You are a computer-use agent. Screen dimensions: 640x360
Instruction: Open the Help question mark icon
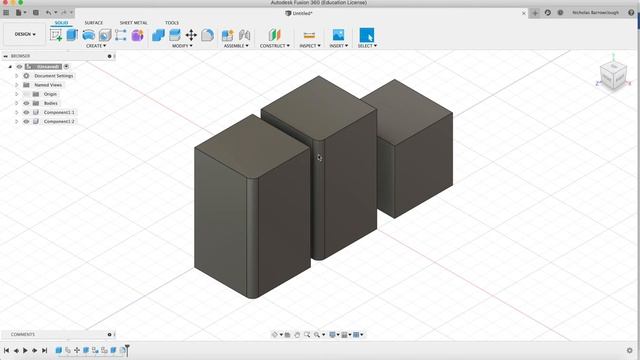pyautogui.click(x=631, y=13)
